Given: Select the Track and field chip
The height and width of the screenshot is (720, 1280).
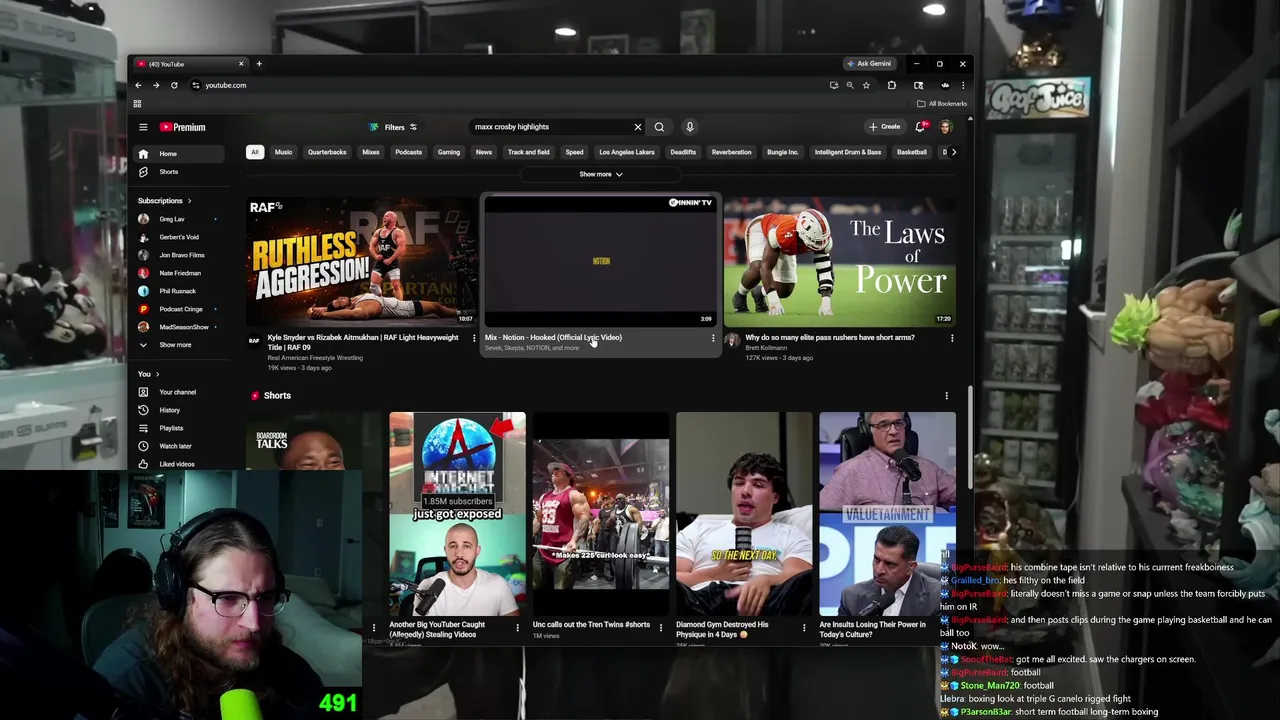Looking at the screenshot, I should click(528, 152).
